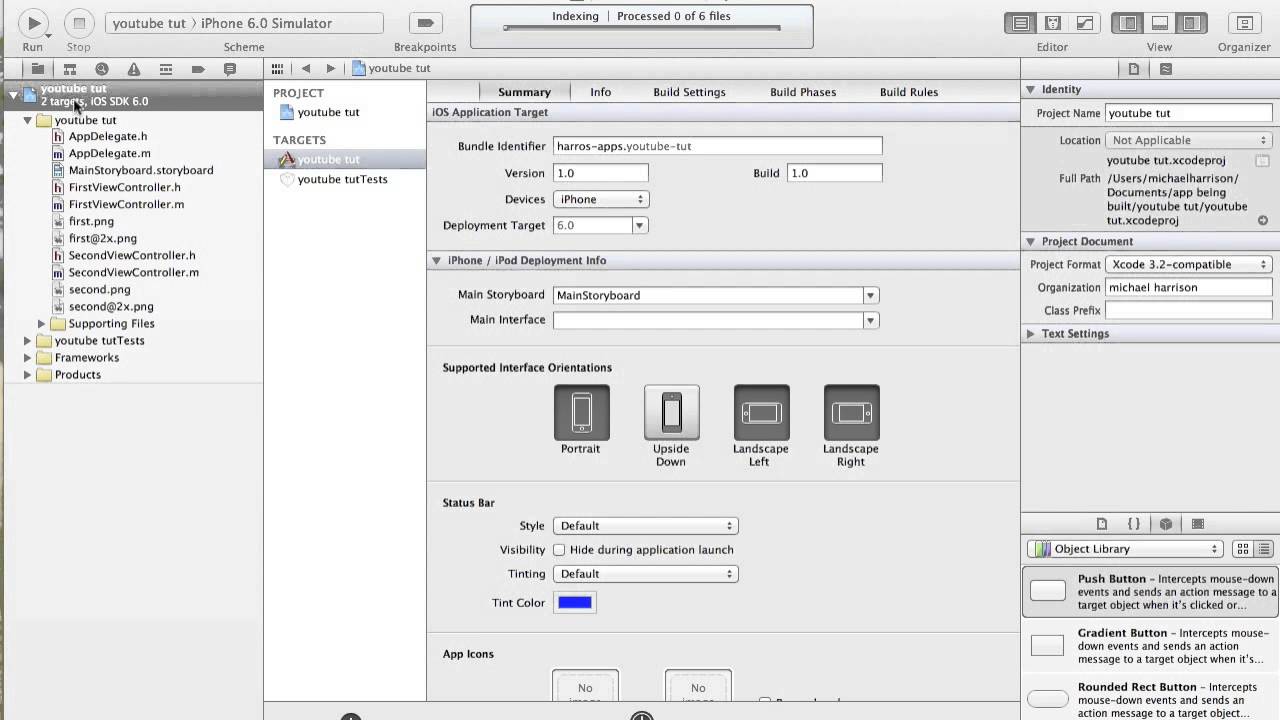
Task: Expand Supporting Files folder
Action: (41, 324)
